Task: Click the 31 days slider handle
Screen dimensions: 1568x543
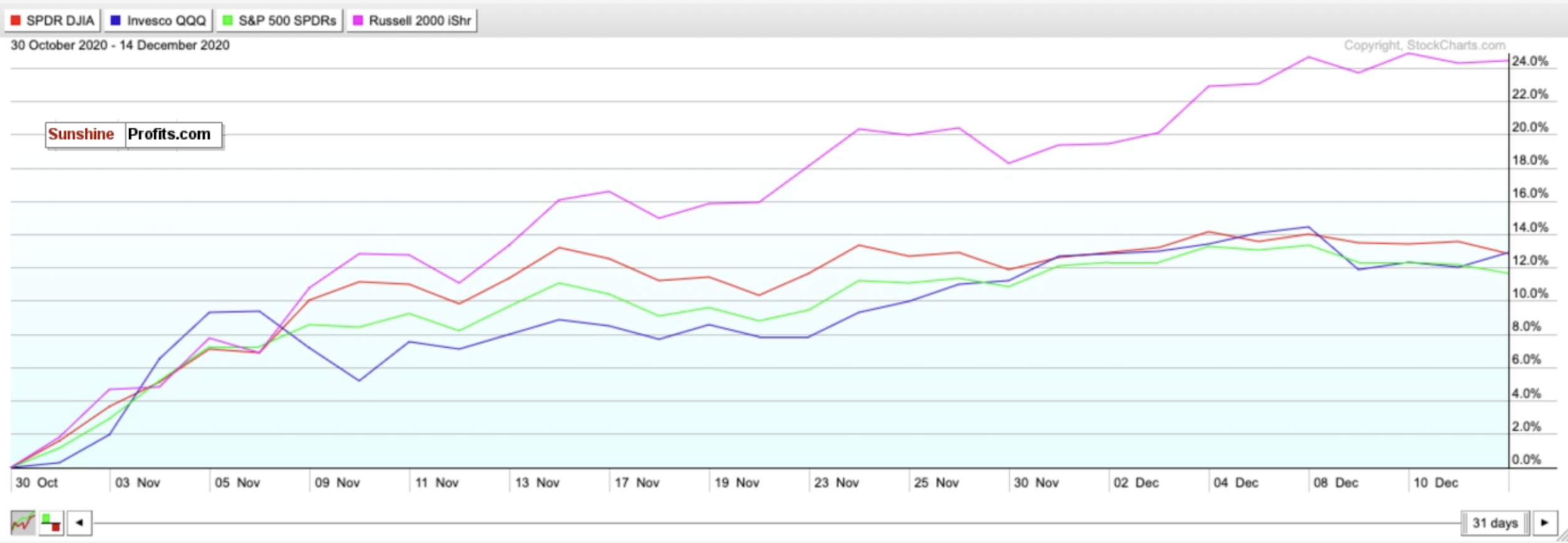Action: point(1495,522)
